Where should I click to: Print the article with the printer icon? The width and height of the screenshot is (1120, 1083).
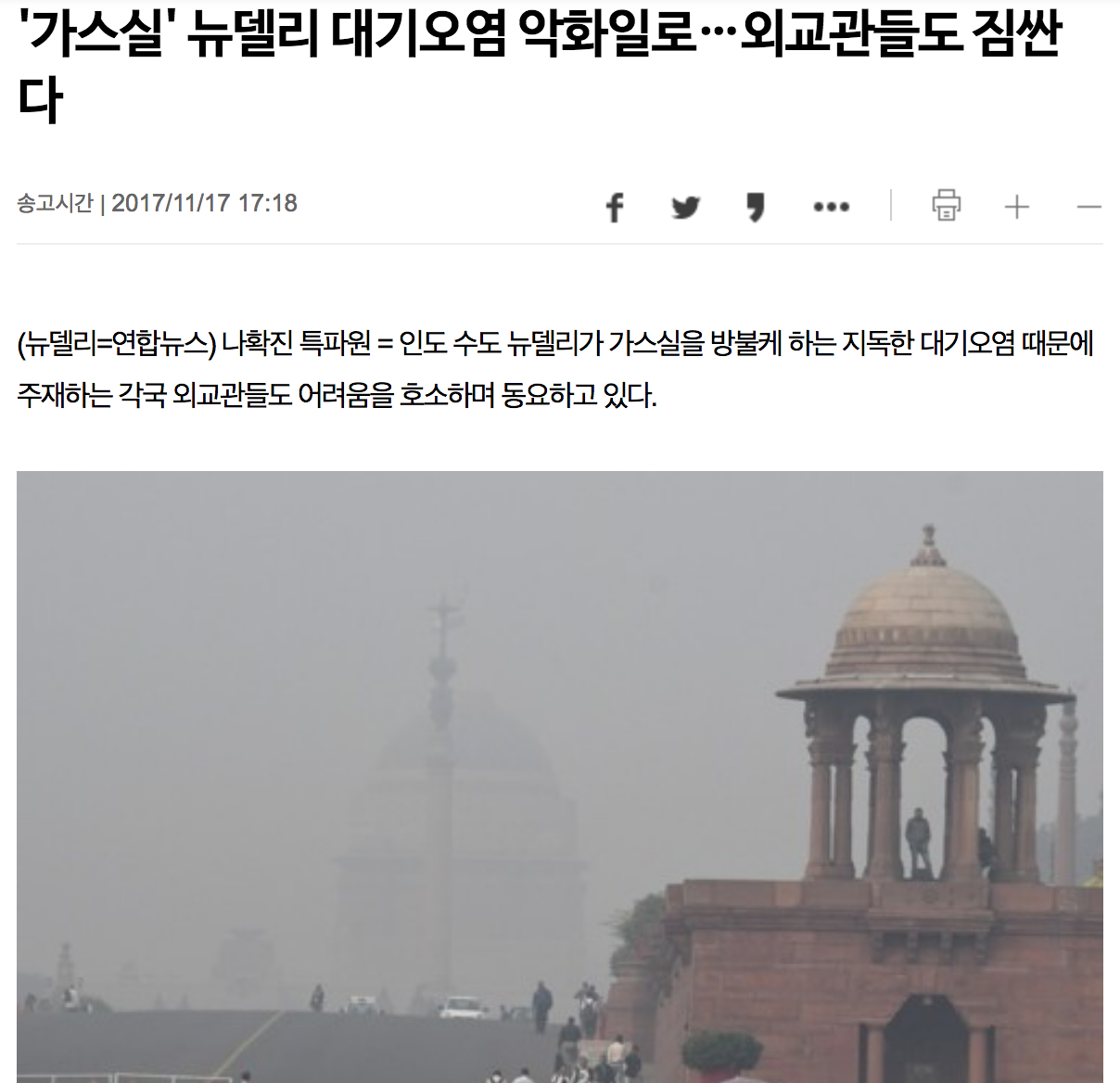[x=946, y=205]
